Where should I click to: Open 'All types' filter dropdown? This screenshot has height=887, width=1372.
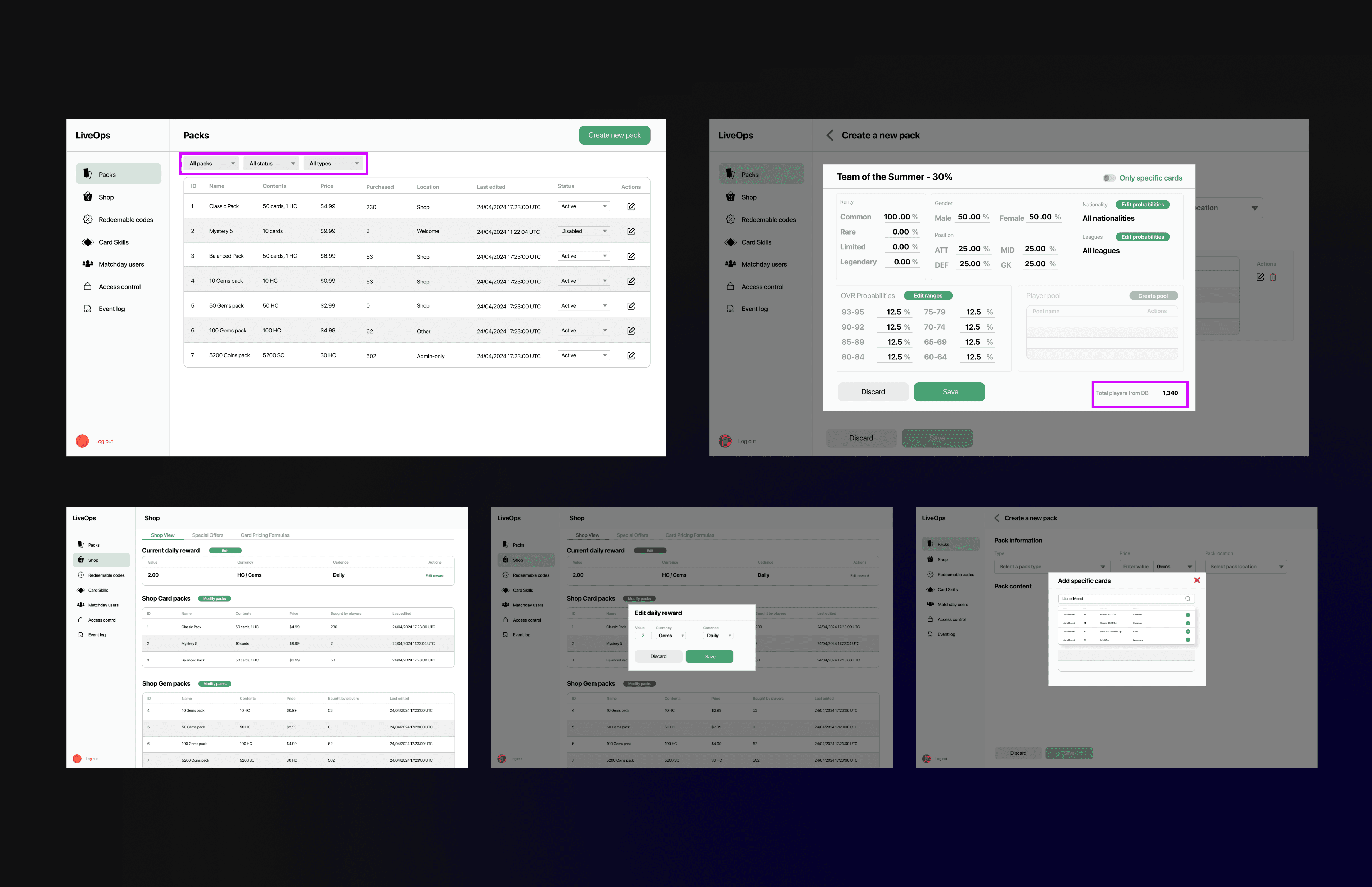[x=333, y=164]
